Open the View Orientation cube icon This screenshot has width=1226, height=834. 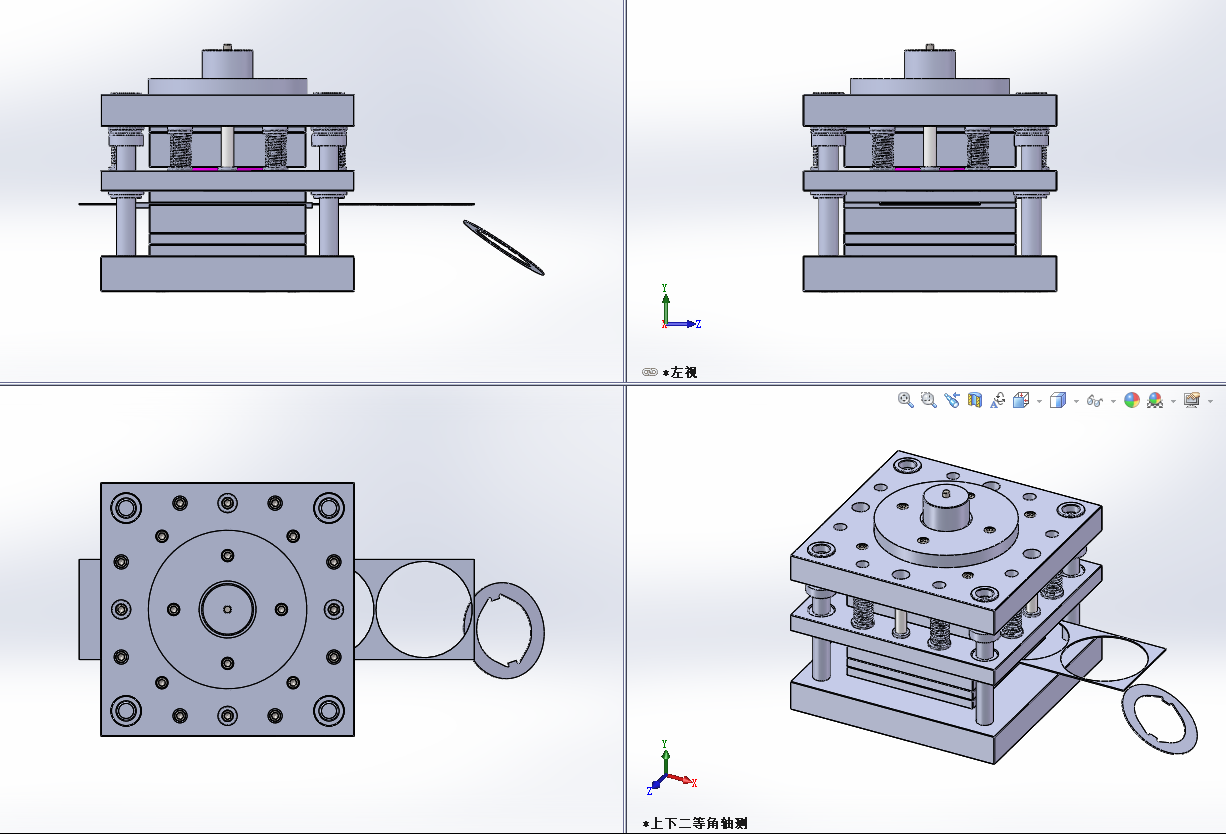(x=1021, y=400)
